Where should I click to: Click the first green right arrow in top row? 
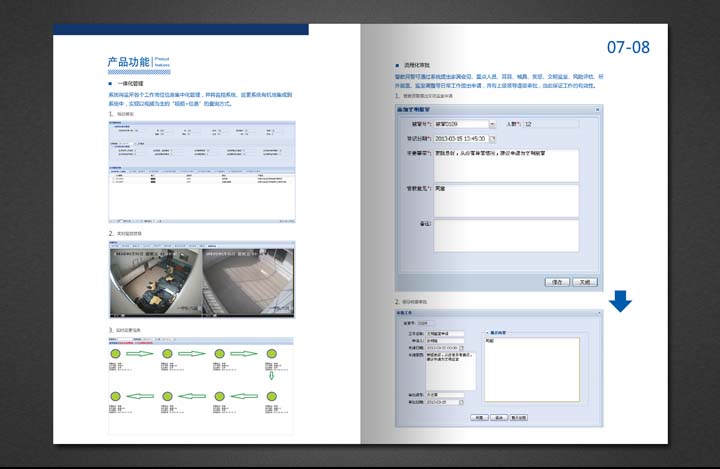141,354
